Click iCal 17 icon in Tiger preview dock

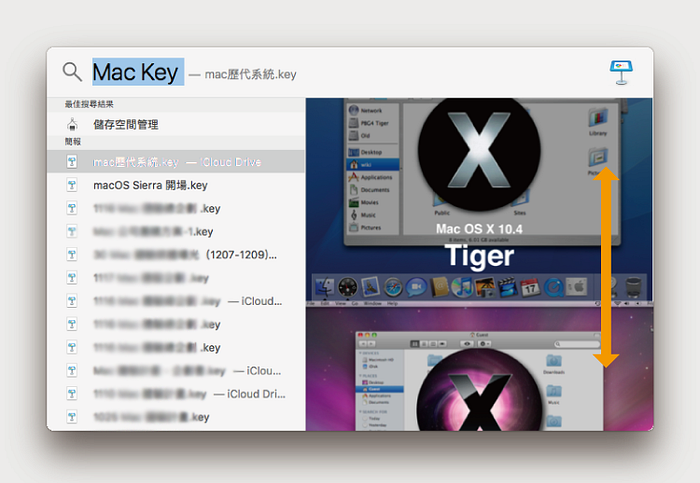pos(530,287)
